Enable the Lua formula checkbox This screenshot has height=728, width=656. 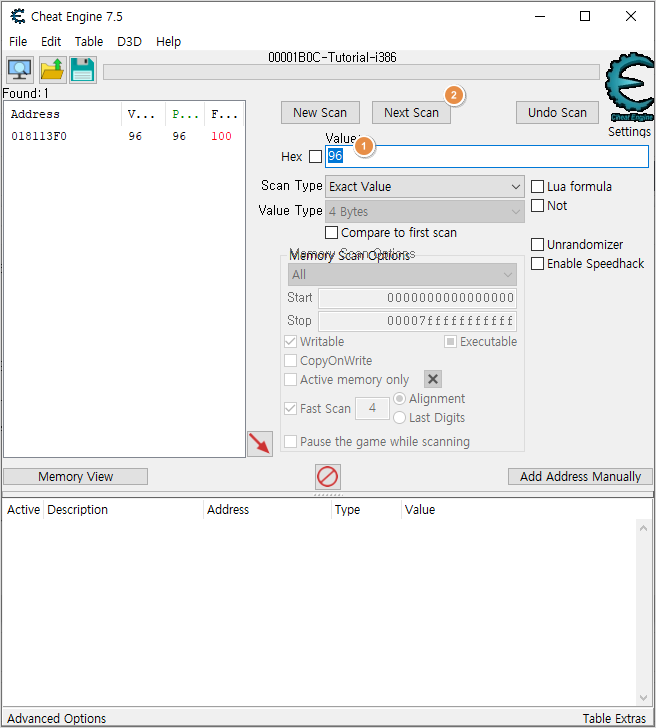pyautogui.click(x=537, y=187)
